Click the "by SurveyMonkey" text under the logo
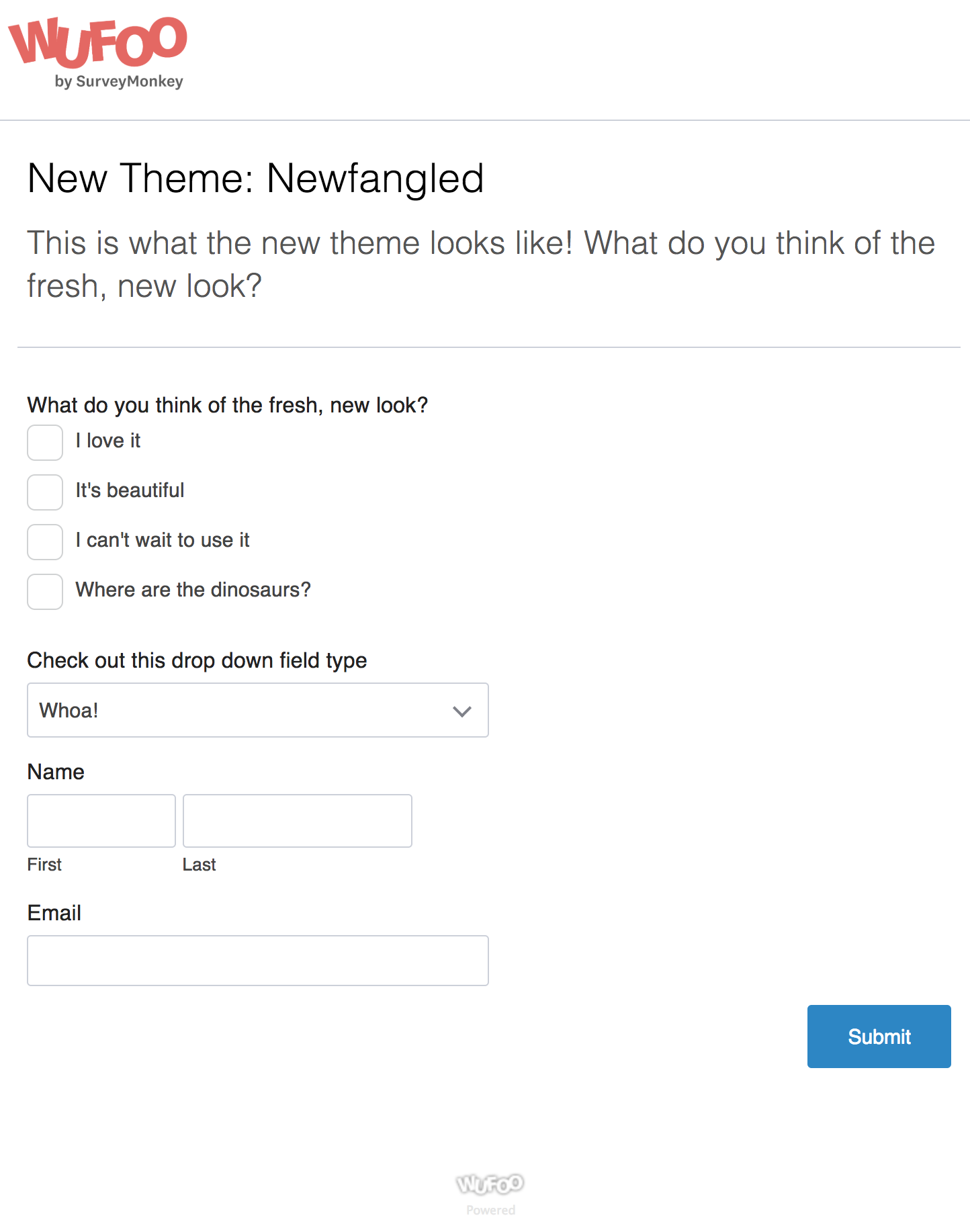 [x=119, y=81]
